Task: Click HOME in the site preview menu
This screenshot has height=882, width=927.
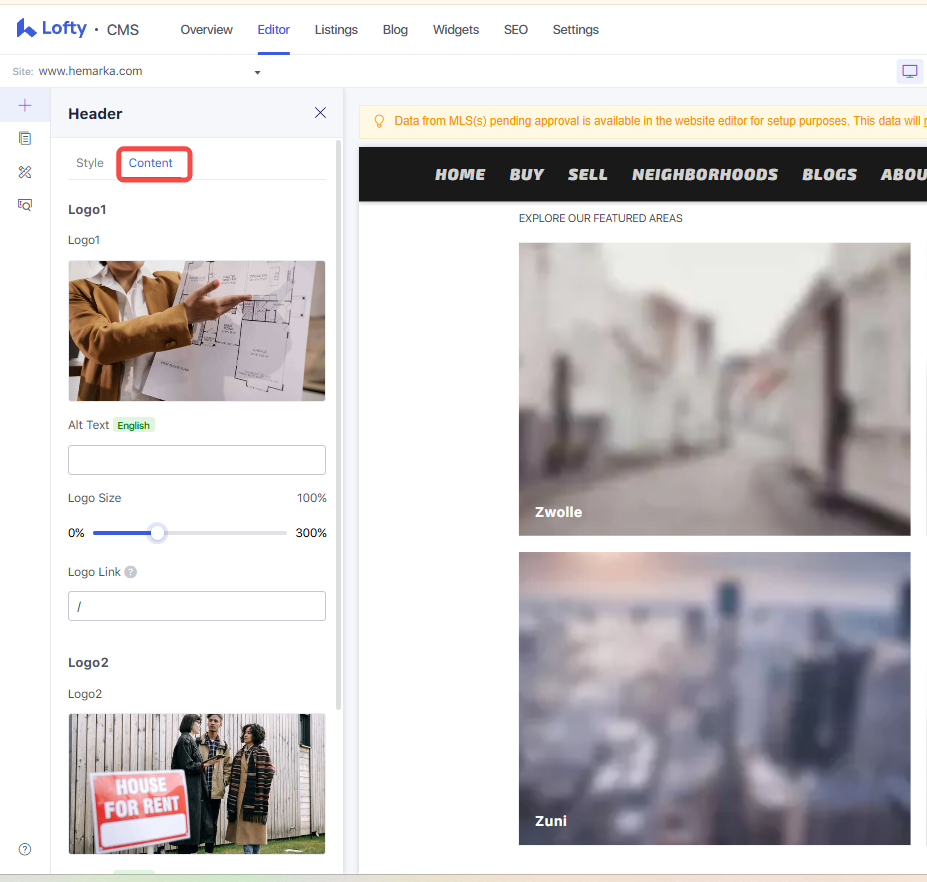Action: (460, 175)
